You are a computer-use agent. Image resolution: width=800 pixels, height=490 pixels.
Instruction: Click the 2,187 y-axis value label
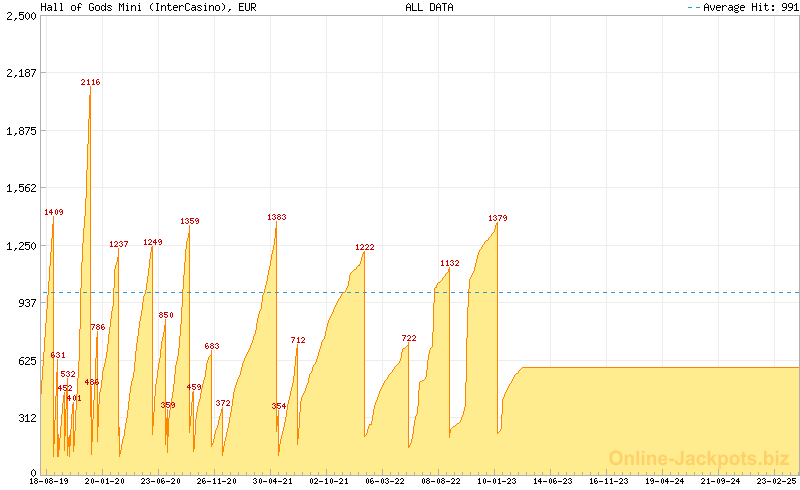20,73
